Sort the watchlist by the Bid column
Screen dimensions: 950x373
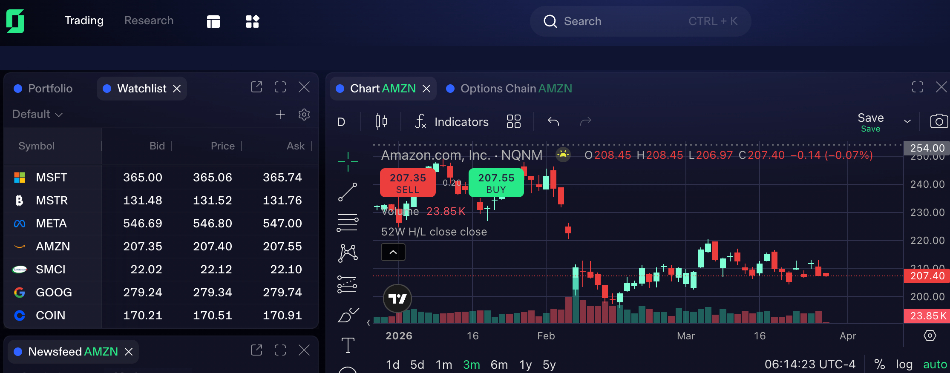[x=157, y=146]
